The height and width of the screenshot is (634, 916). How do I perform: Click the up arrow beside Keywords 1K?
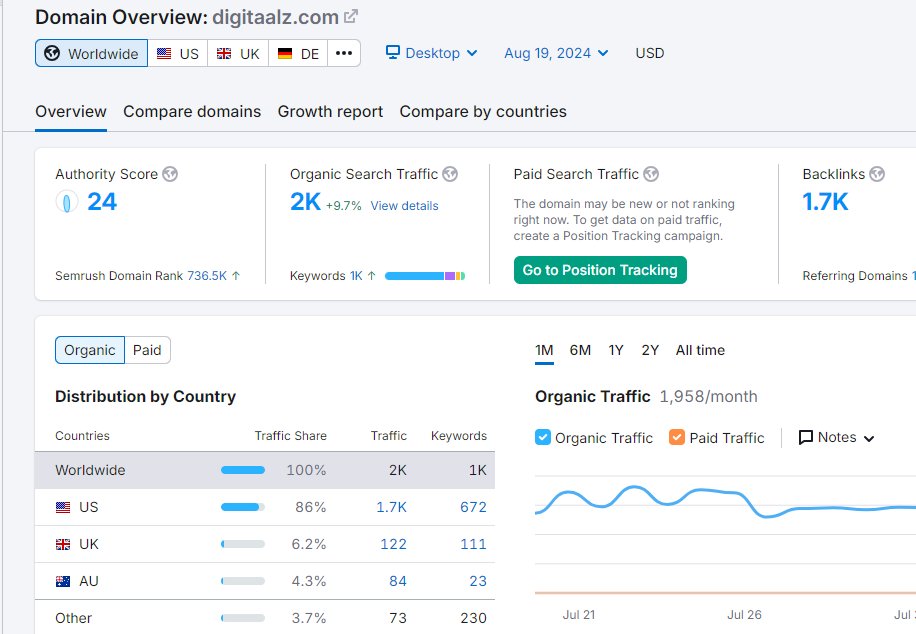371,276
